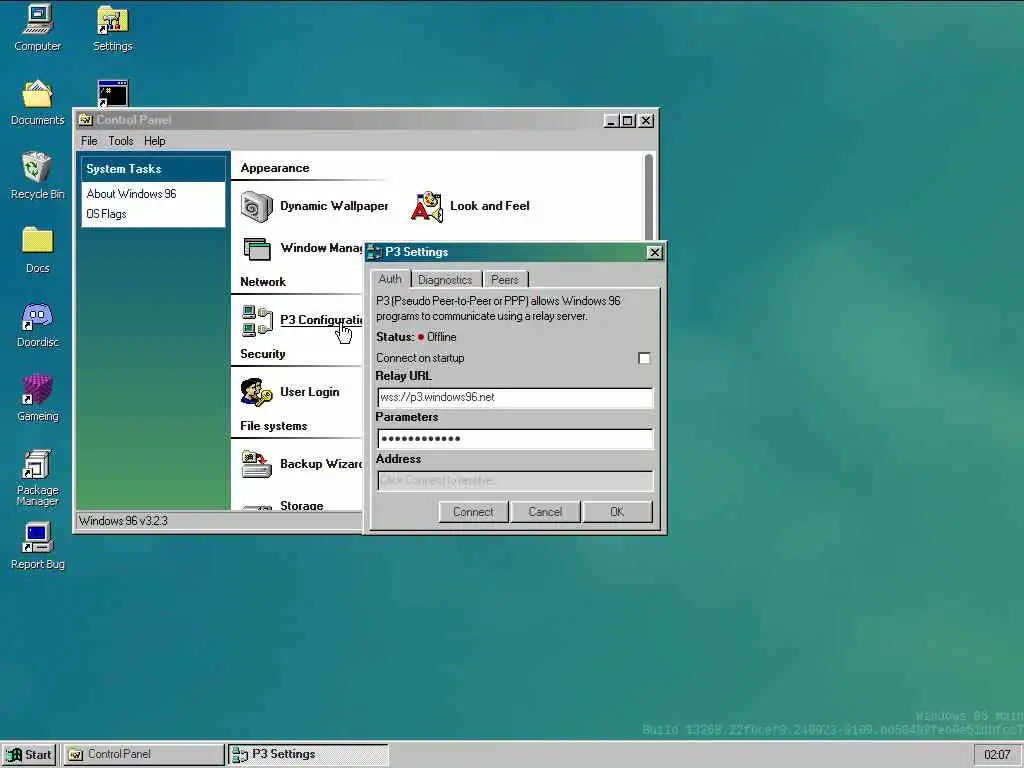This screenshot has width=1024, height=768.
Task: Click the P3 Configuration link text
Action: click(321, 320)
